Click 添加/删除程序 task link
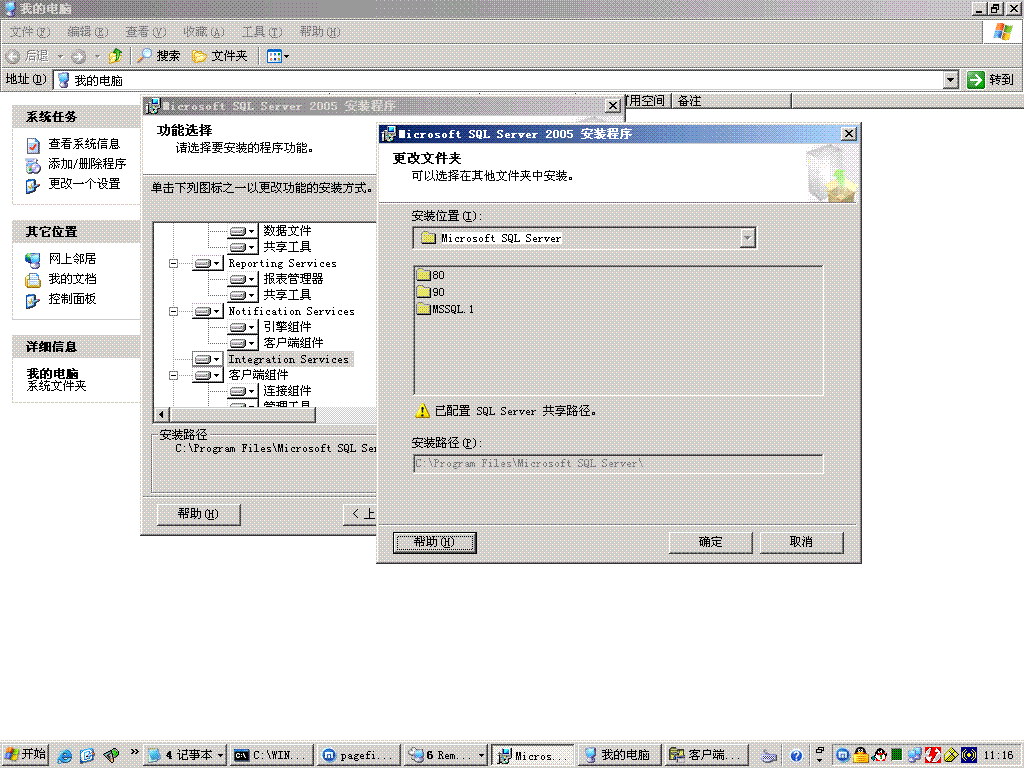The height and width of the screenshot is (768, 1024). click(87, 164)
